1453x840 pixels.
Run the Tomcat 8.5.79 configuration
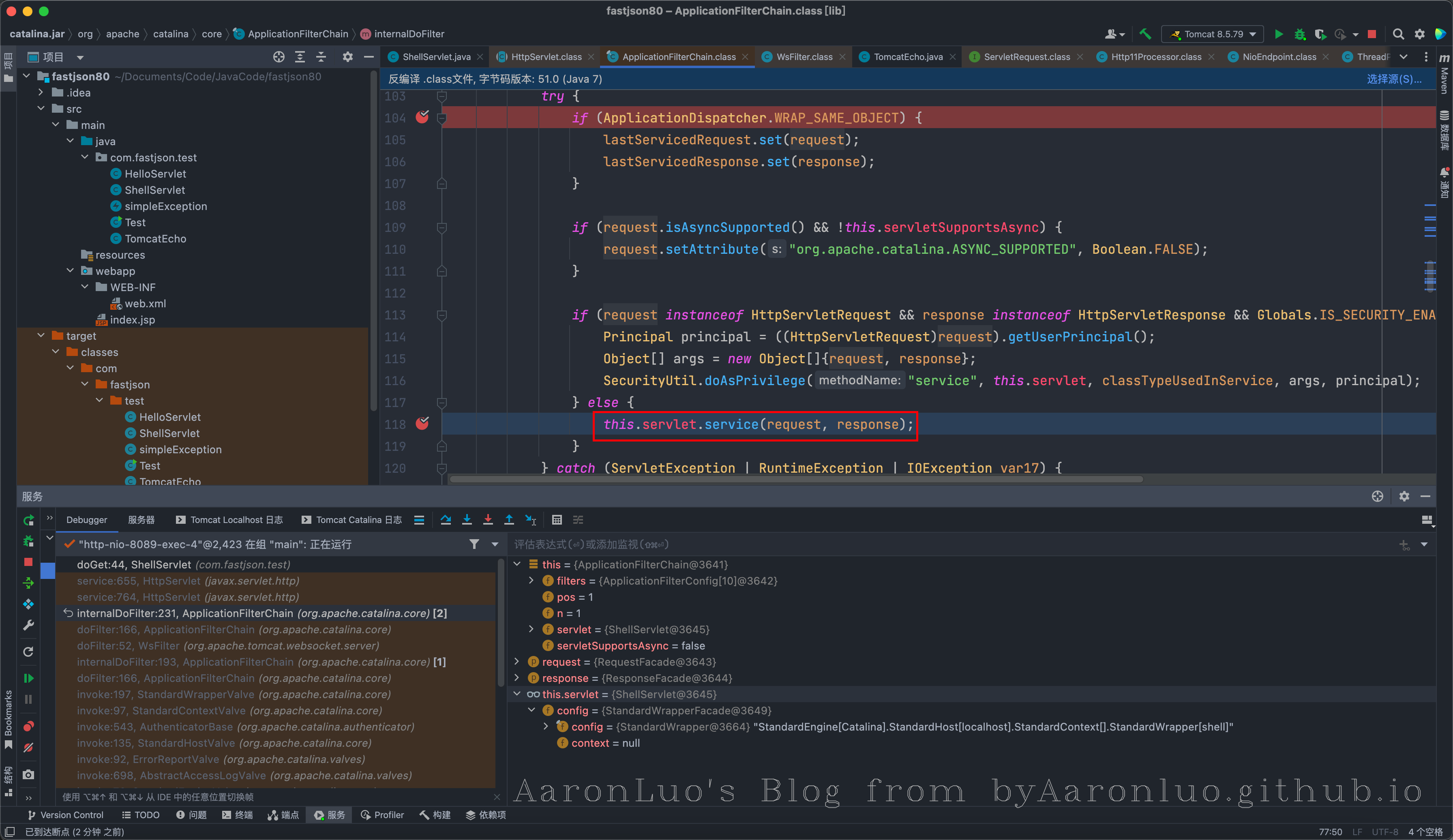(1278, 34)
